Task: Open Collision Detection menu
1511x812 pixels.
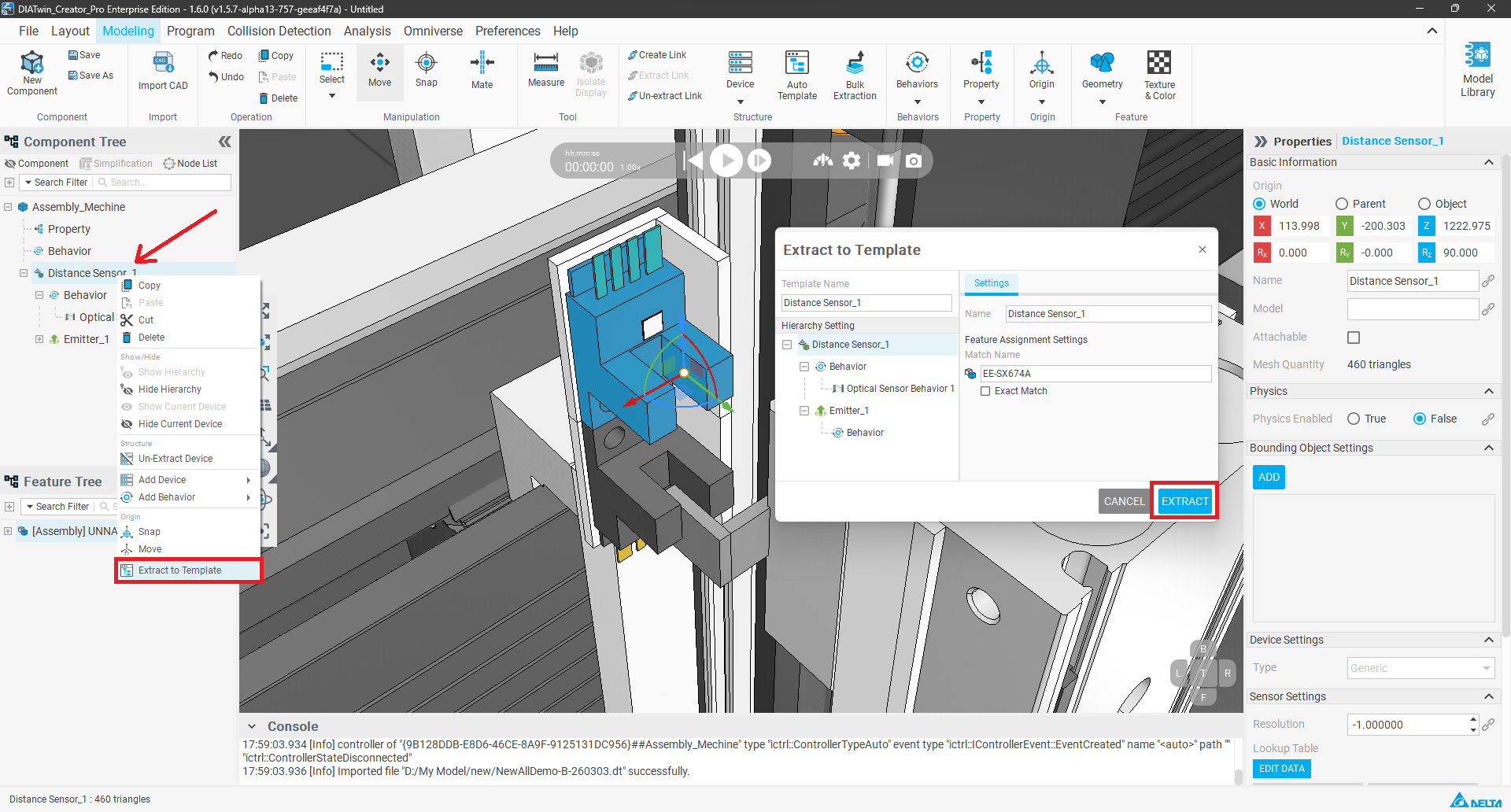Action: (x=279, y=31)
